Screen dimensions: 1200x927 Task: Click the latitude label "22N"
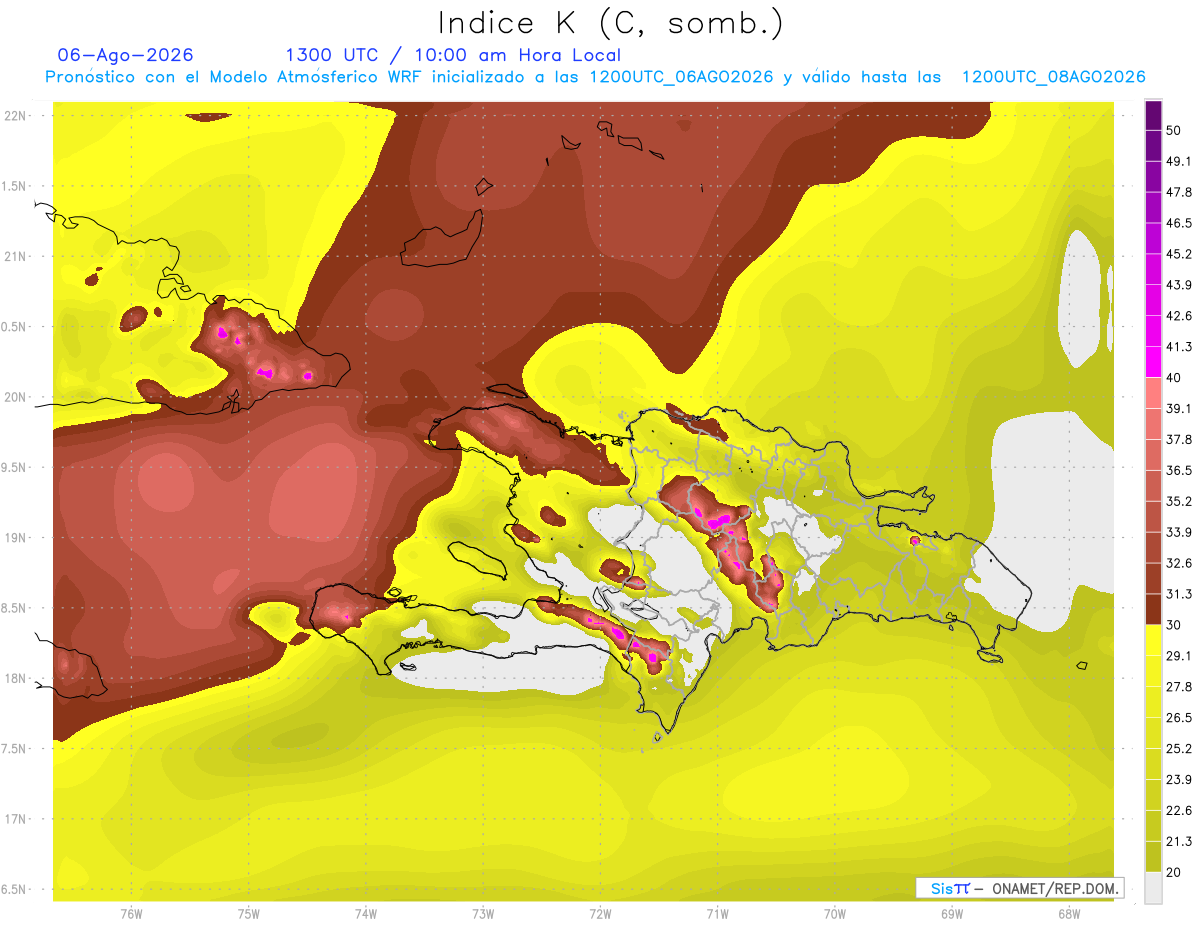point(16,115)
